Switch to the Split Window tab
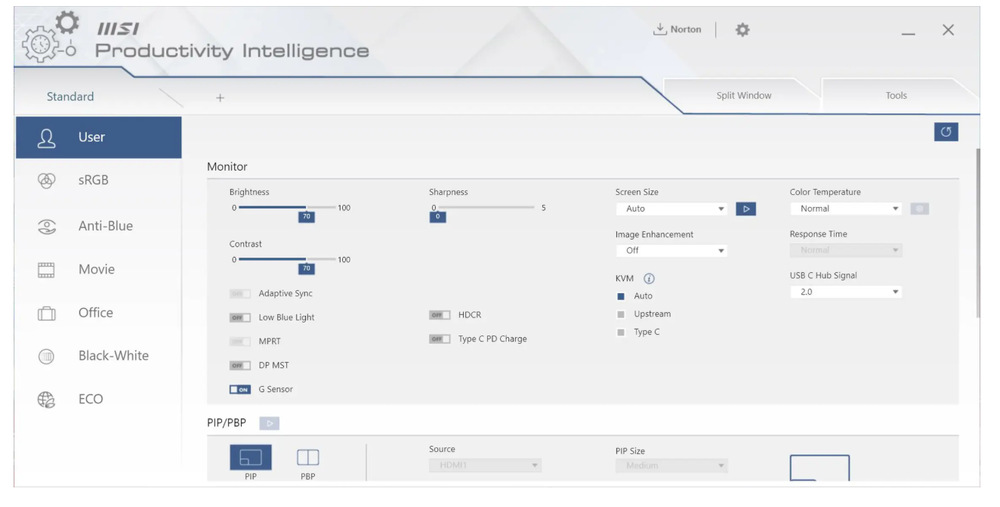 [x=744, y=96]
